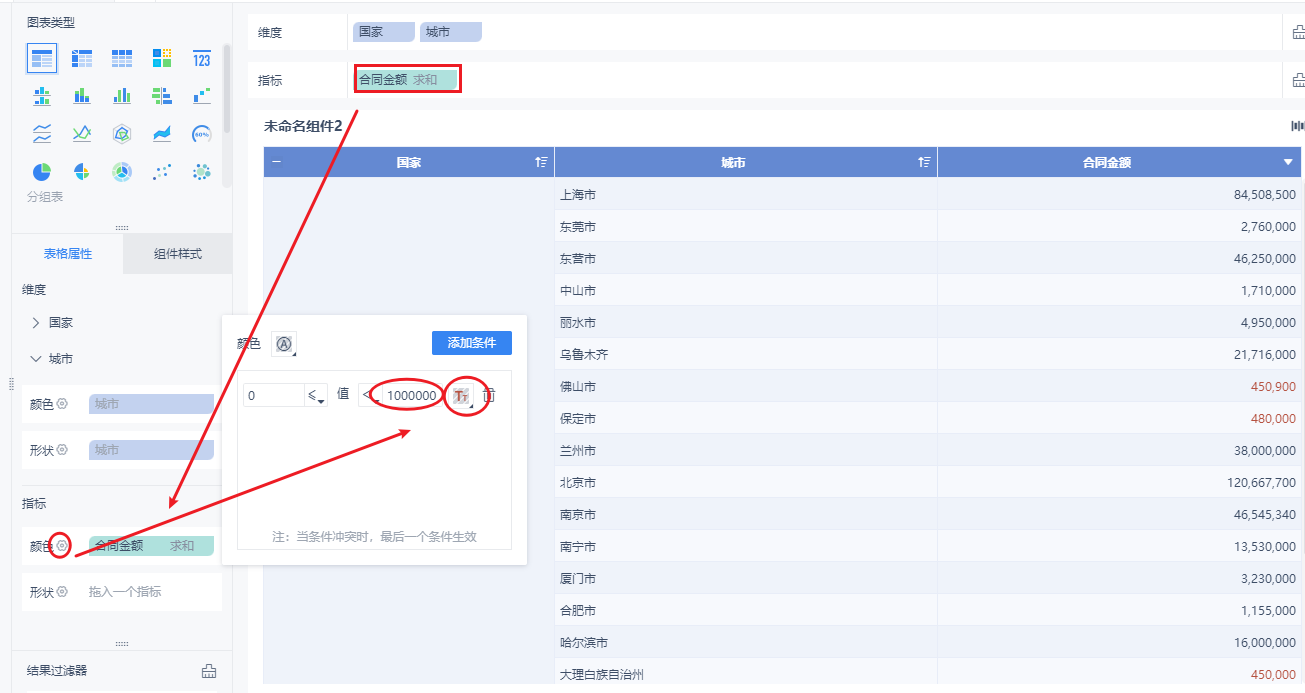This screenshot has height=693, width=1305.
Task: Select the cross table chart type icon
Action: click(82, 59)
